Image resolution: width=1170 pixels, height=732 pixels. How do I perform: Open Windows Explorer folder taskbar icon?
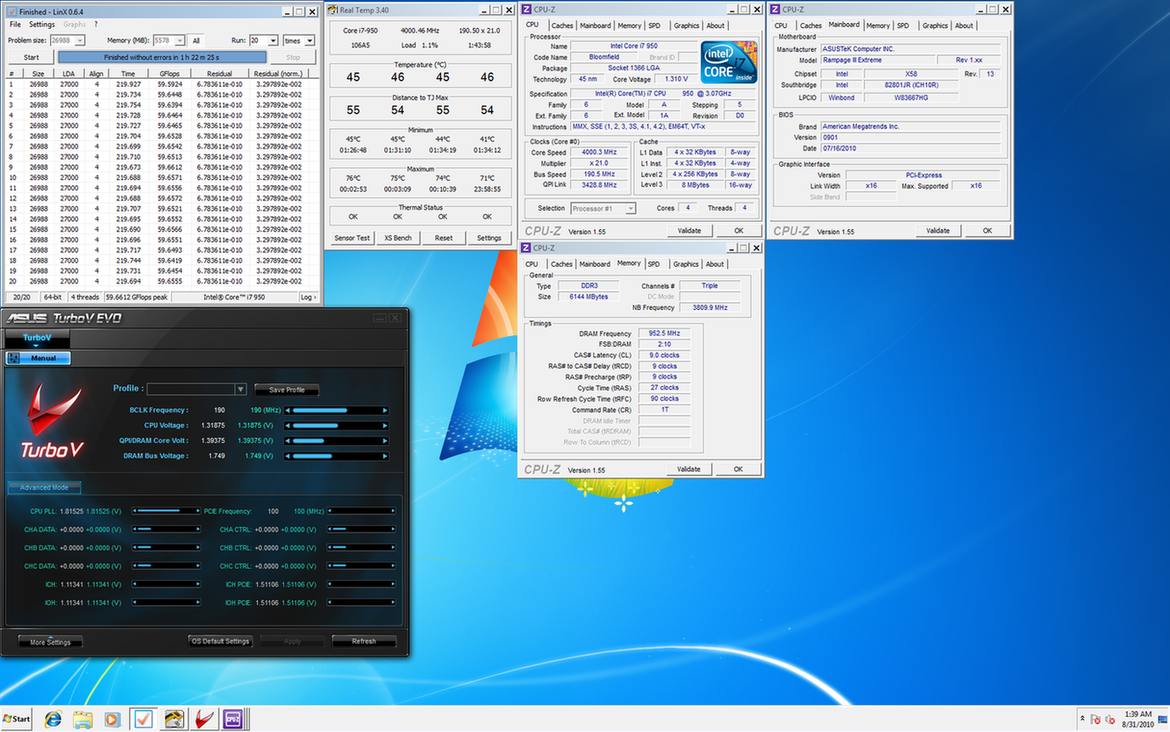pyautogui.click(x=82, y=719)
